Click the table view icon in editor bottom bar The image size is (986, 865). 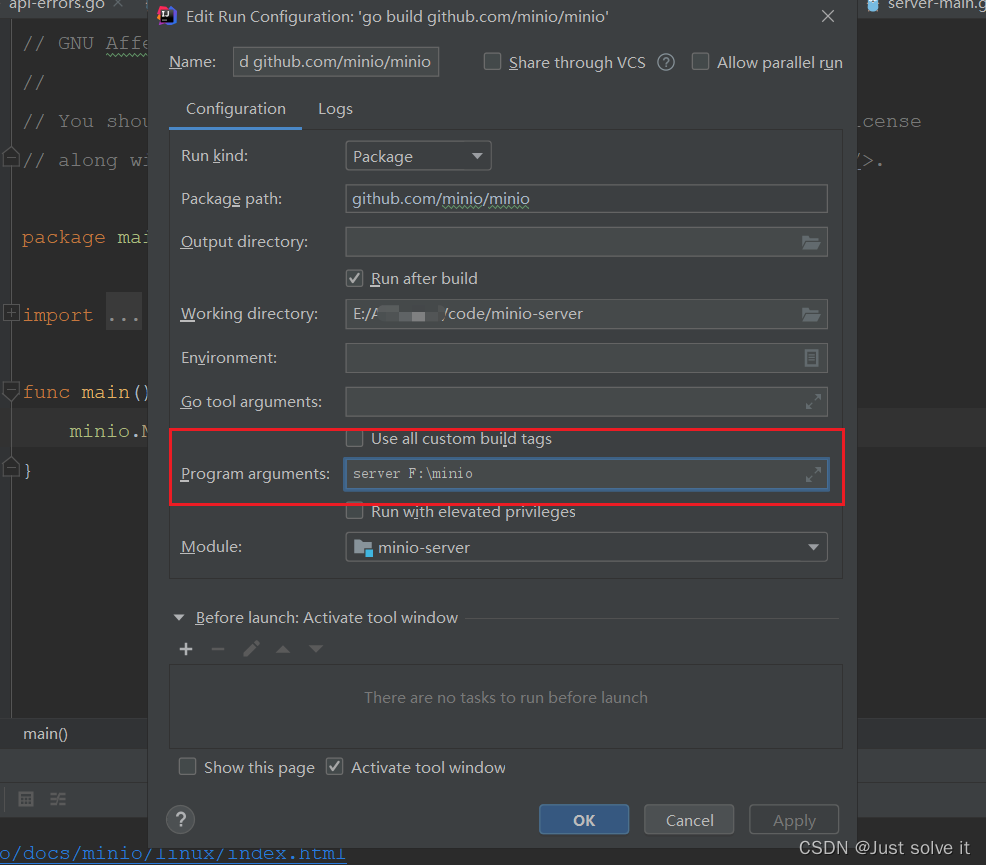pyautogui.click(x=26, y=799)
